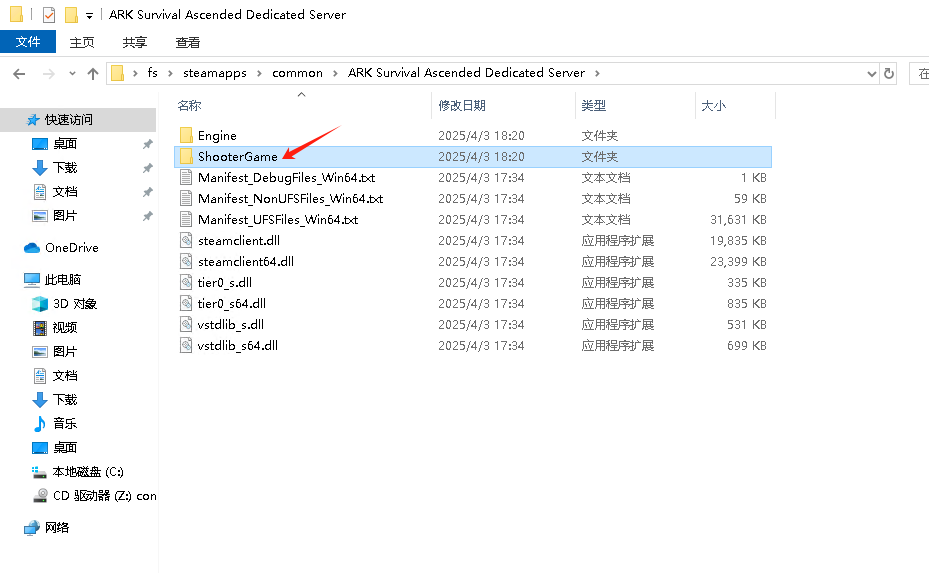Viewport: 929px width, 573px height.
Task: Click the vstdlib_s.dll file icon
Action: pos(186,325)
